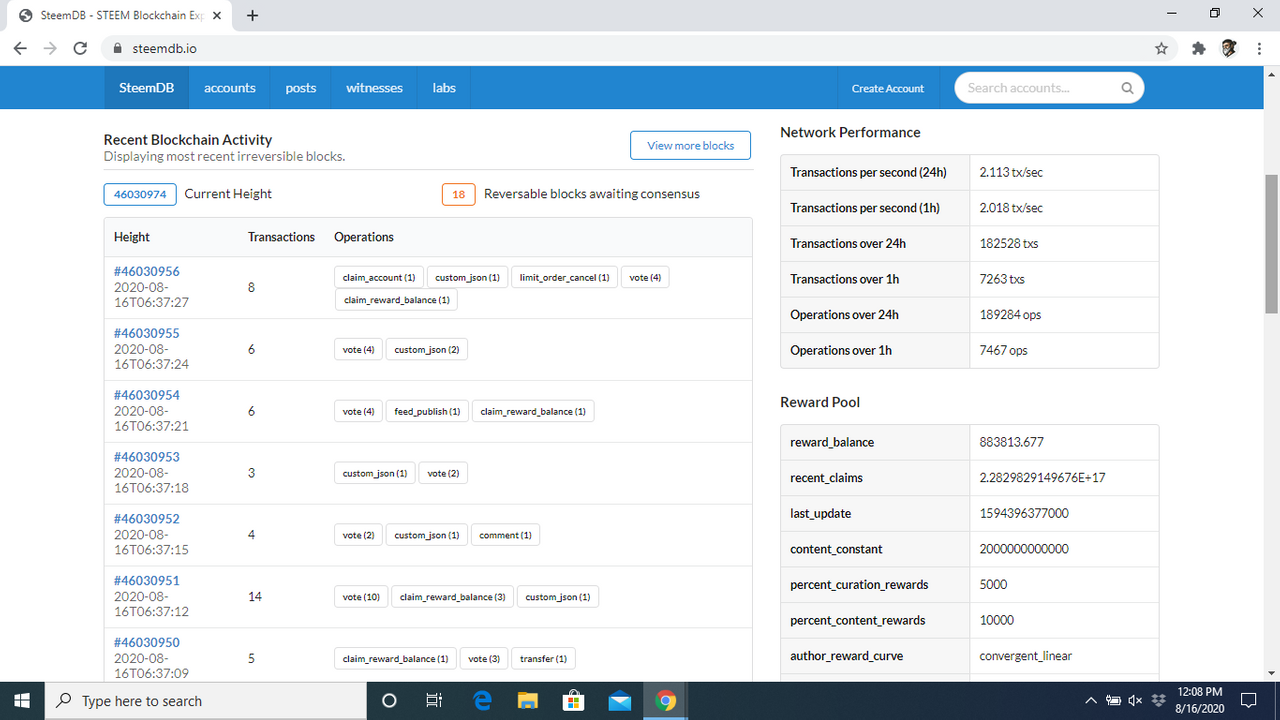Screen dimensions: 1280x720
Task: Reload the steemdb.io page
Action: [81, 48]
